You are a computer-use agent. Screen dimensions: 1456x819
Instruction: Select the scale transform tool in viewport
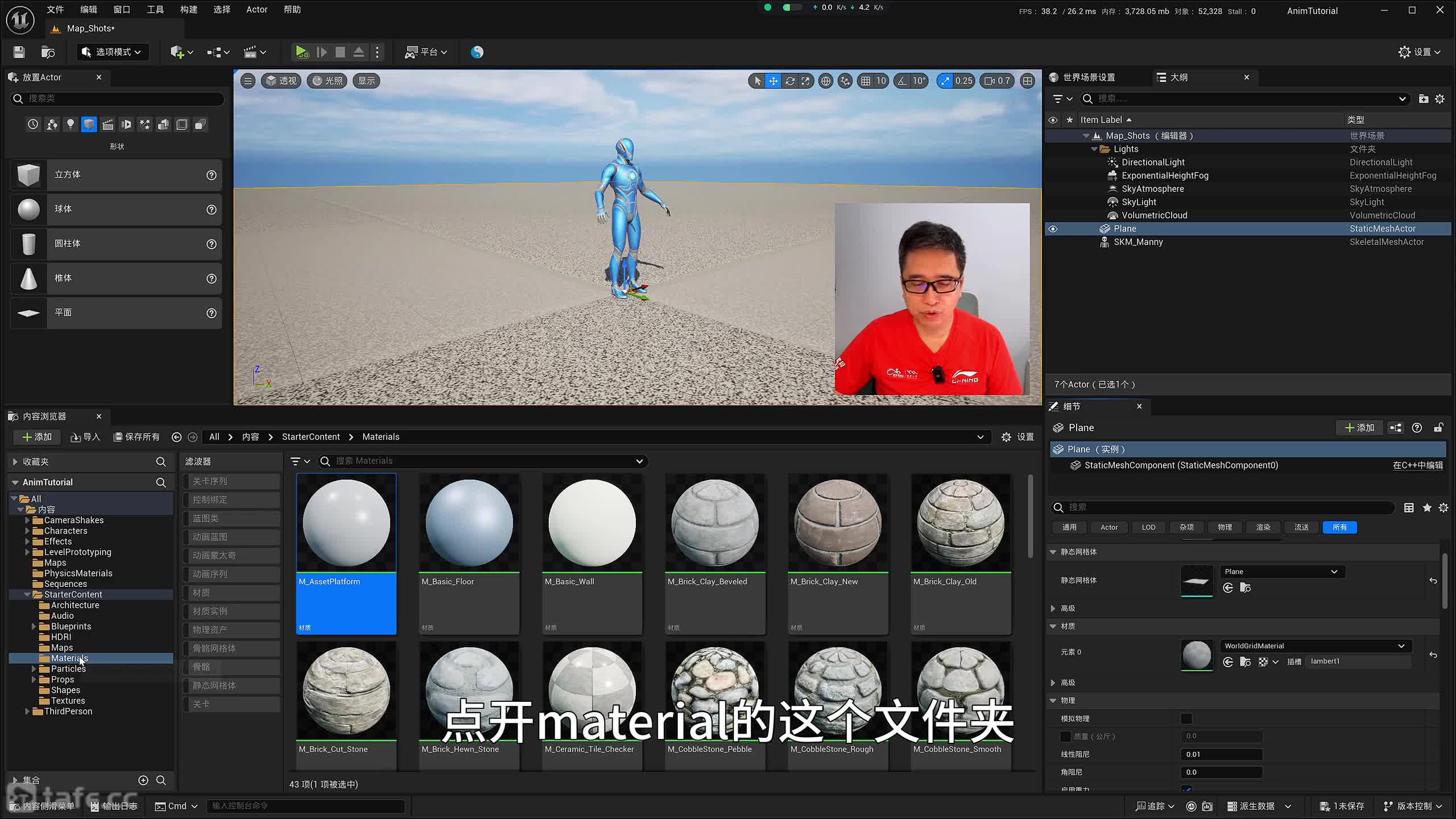point(806,81)
